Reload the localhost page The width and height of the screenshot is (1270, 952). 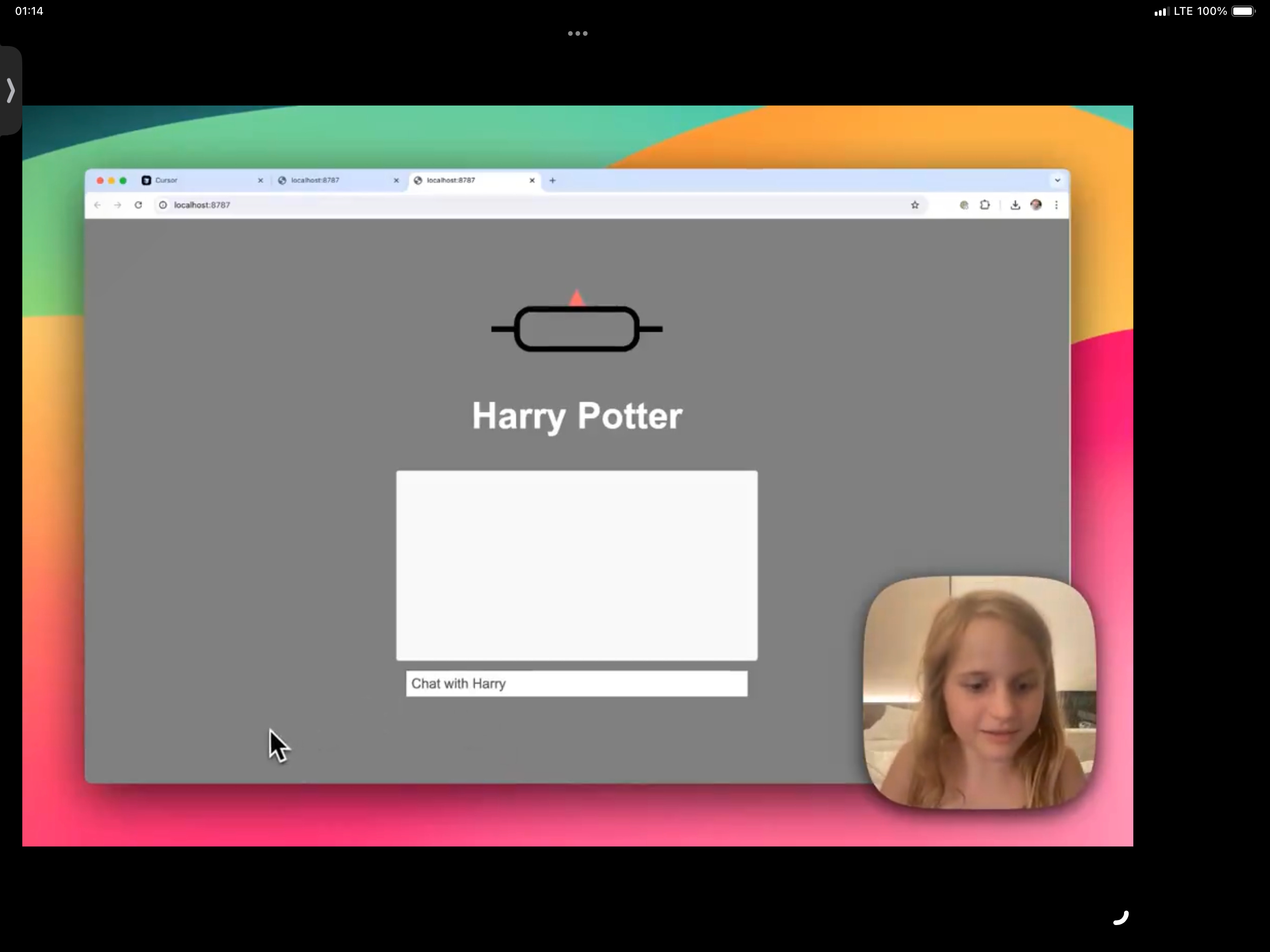[139, 205]
